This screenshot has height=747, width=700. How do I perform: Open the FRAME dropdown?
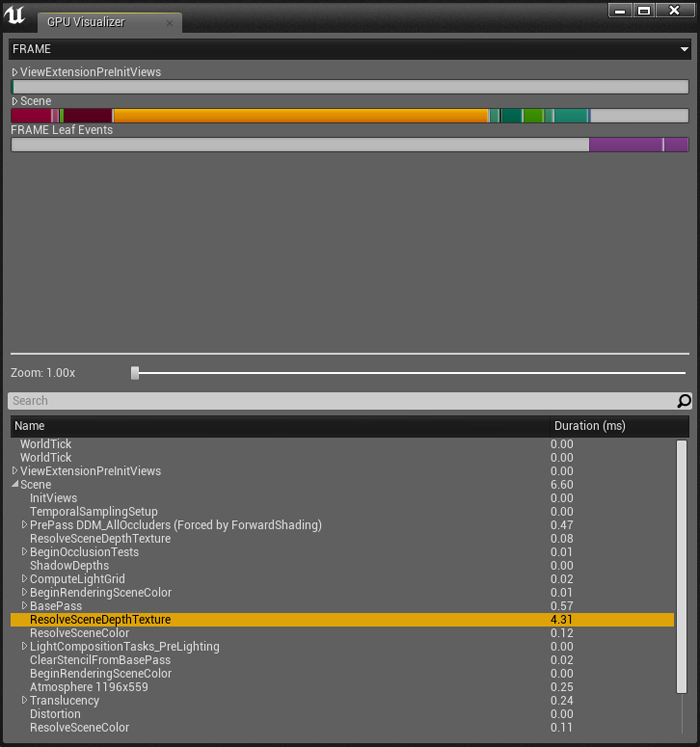[x=350, y=49]
